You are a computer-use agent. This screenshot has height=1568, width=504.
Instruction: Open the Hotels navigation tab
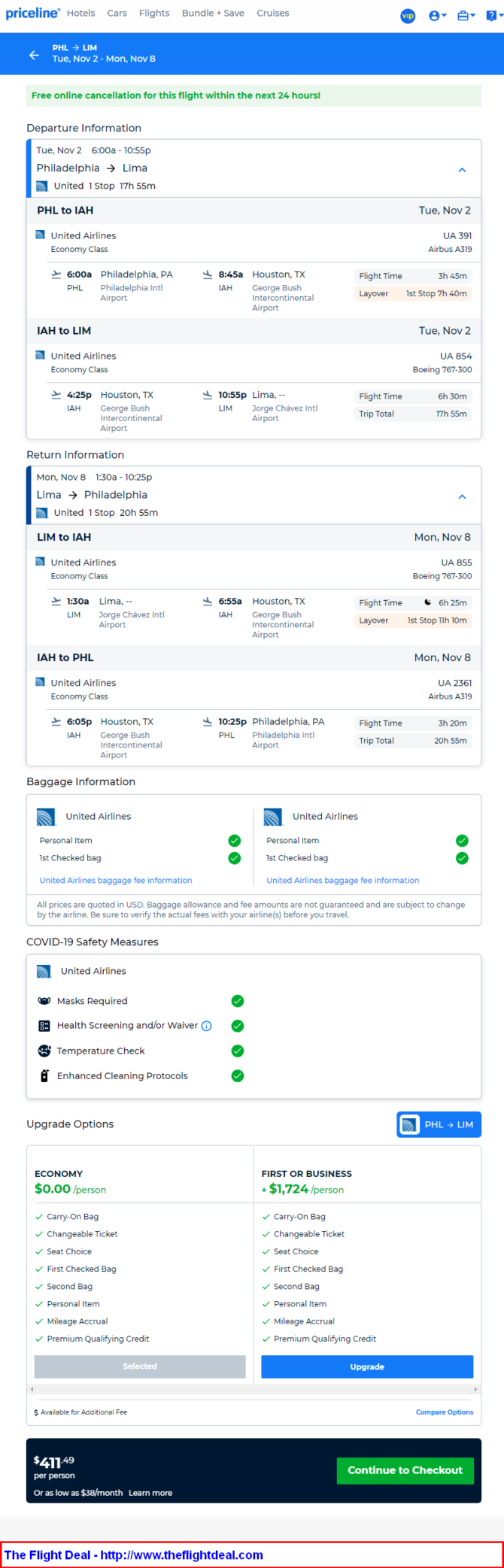tap(80, 14)
